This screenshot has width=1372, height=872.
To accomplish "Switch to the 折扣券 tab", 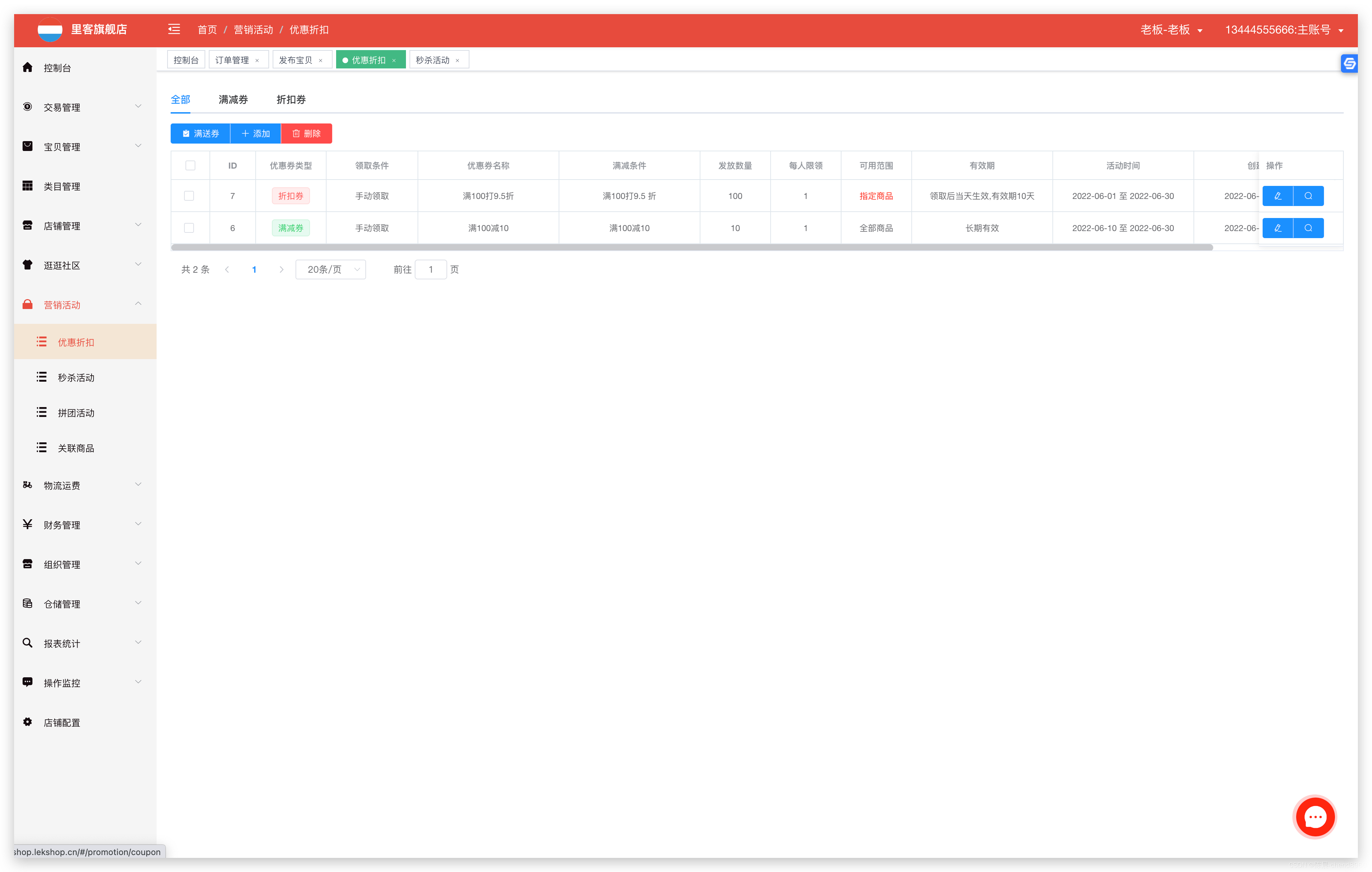I will click(x=291, y=99).
